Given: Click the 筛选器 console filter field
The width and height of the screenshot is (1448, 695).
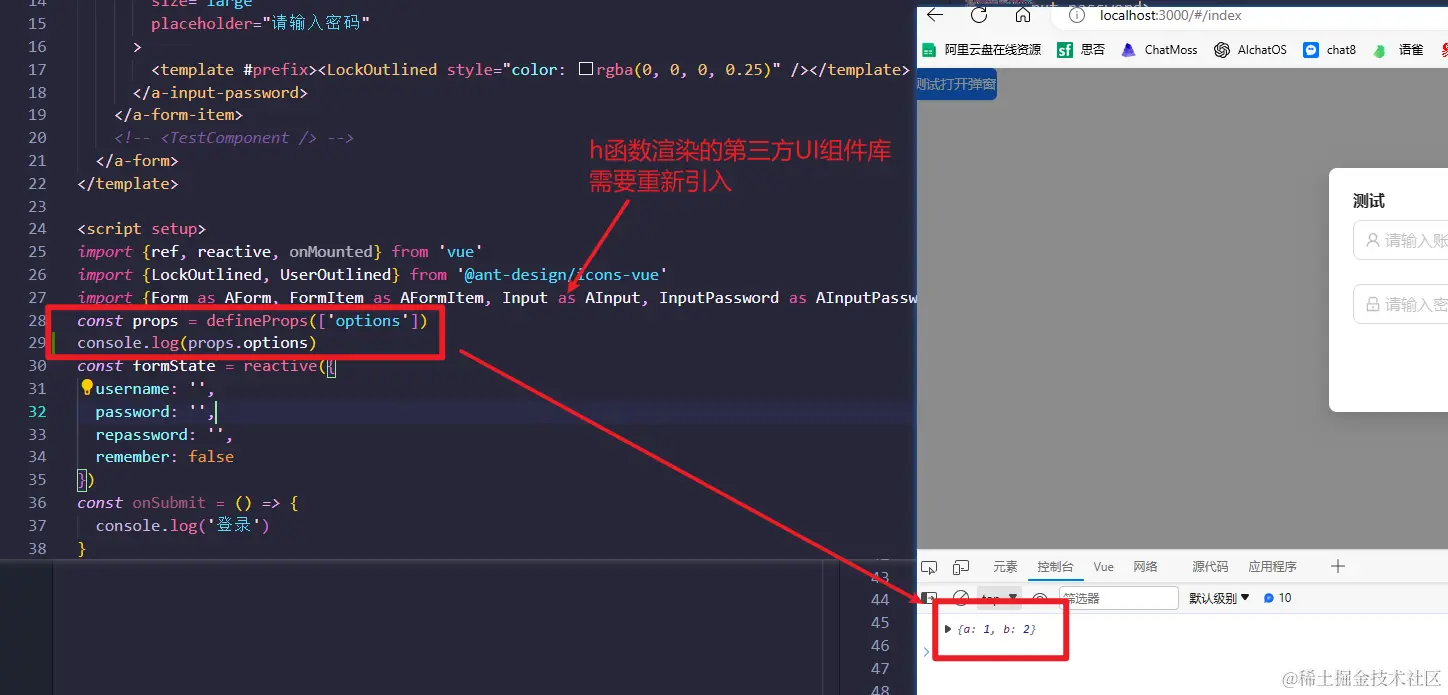Looking at the screenshot, I should [1119, 598].
